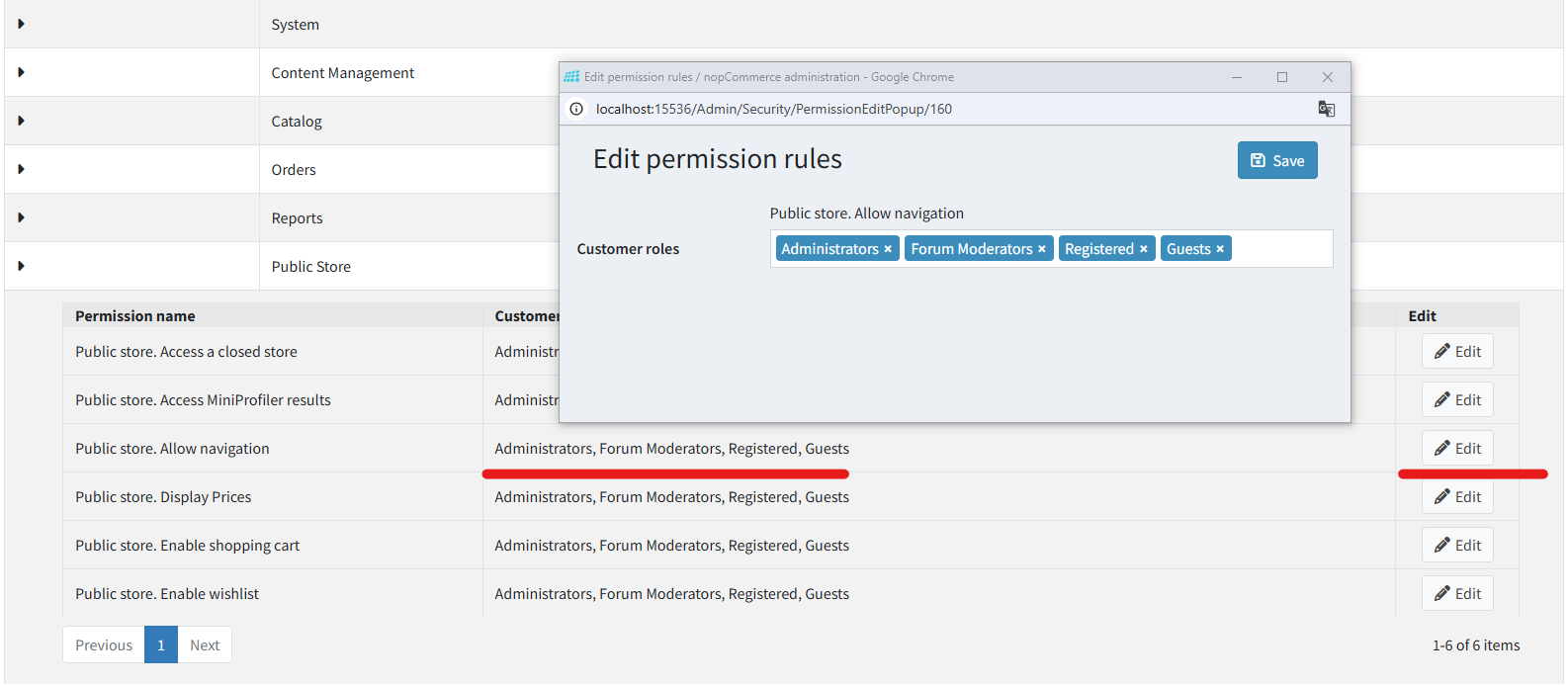
Task: Maximize the Edit permission rules popup window
Action: coord(1281,77)
